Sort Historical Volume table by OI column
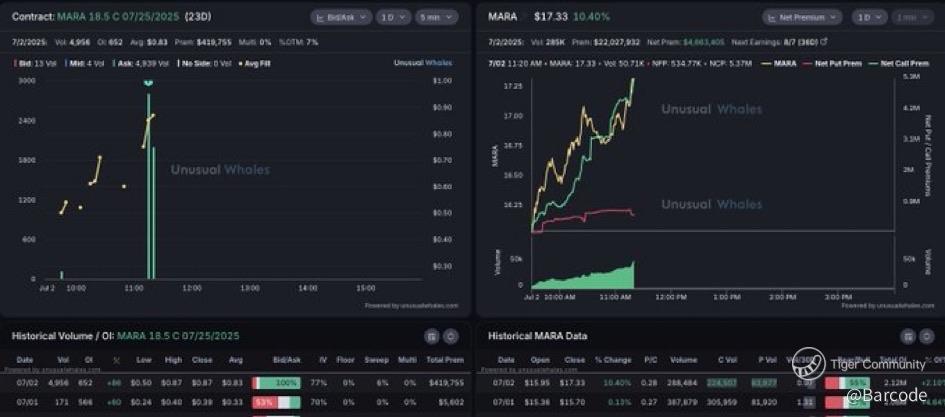 tap(89, 360)
